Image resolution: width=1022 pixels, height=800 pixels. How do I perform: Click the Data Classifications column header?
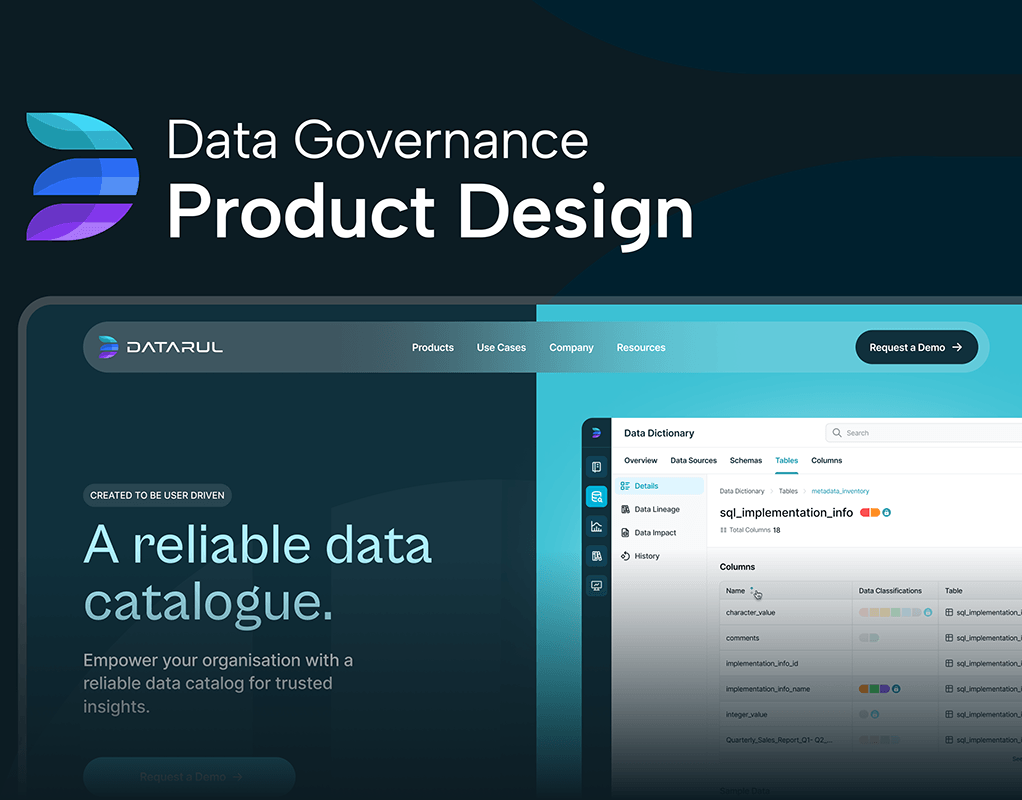pos(890,591)
